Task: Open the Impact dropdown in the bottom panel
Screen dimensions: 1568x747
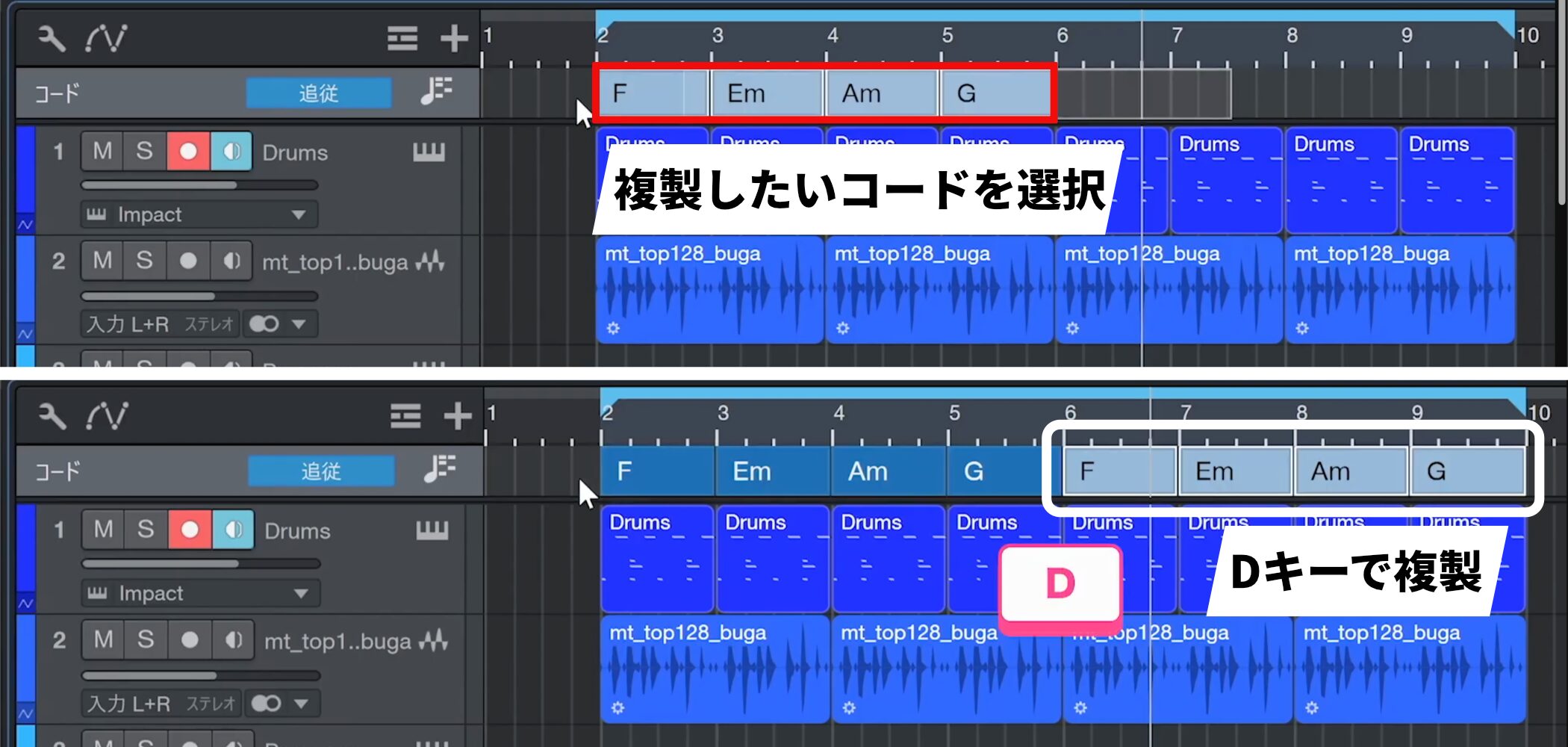Action: click(x=301, y=594)
